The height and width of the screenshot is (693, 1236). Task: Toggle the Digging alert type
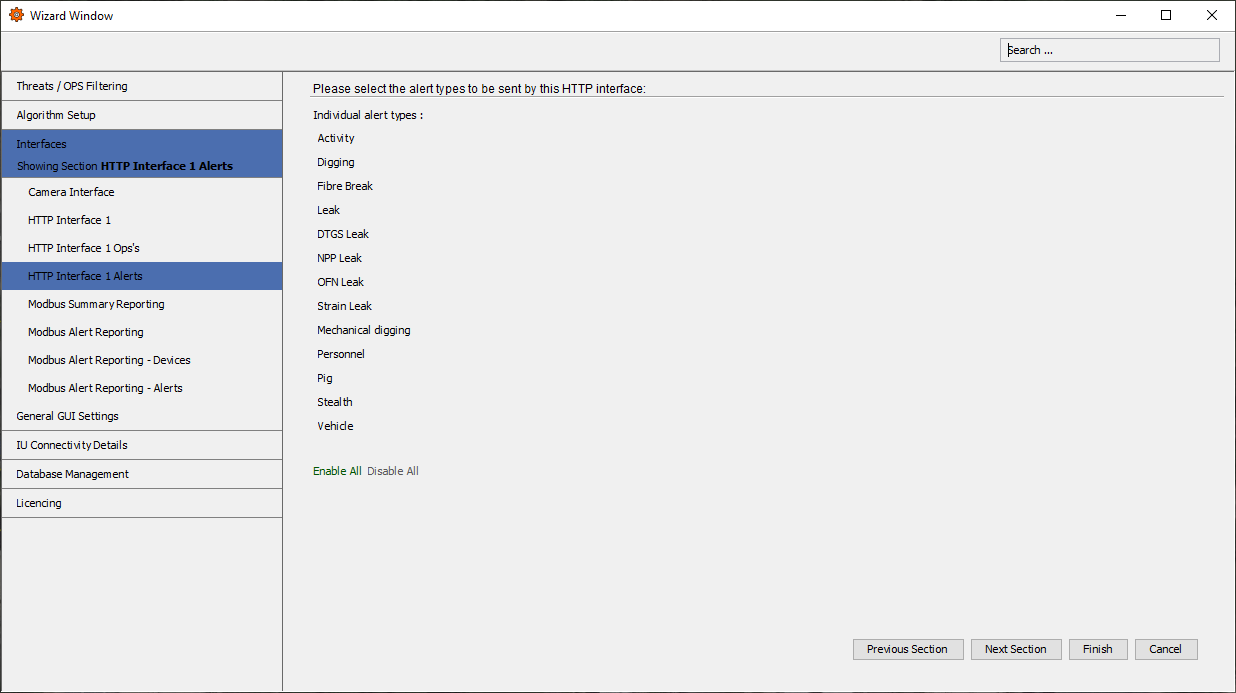click(335, 162)
